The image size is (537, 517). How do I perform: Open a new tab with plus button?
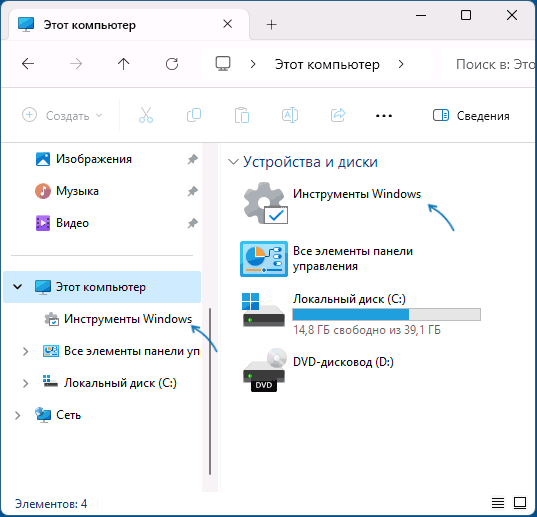pyautogui.click(x=271, y=25)
